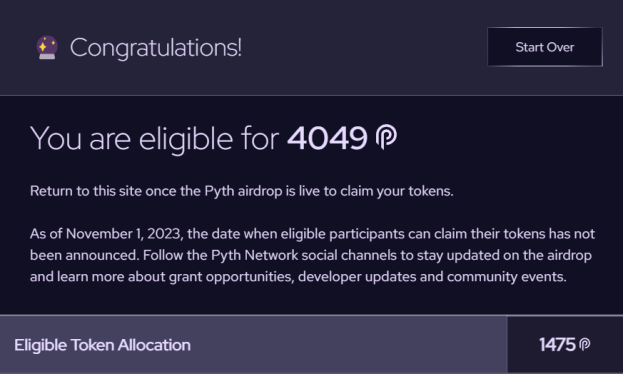Click the "grant opportunities" phrase

coord(231,277)
